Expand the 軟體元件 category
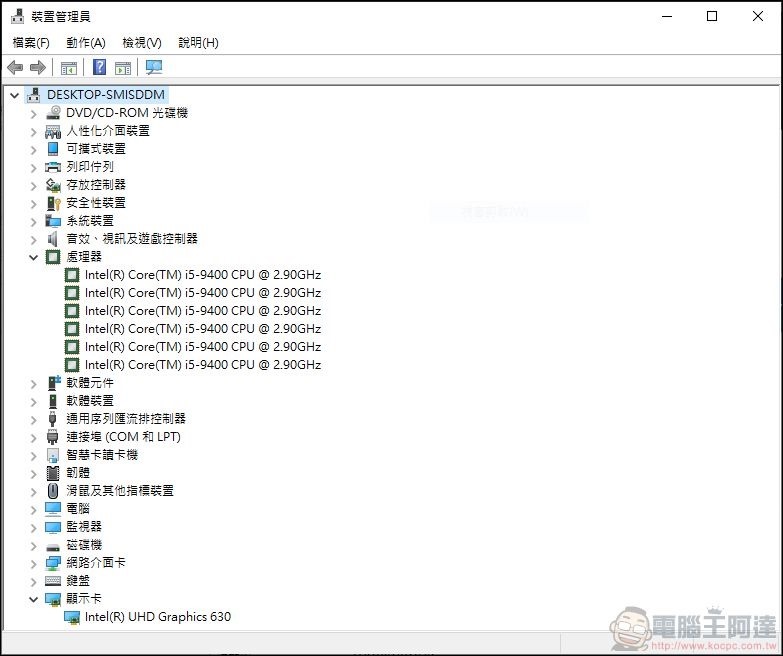783x656 pixels. pos(33,384)
